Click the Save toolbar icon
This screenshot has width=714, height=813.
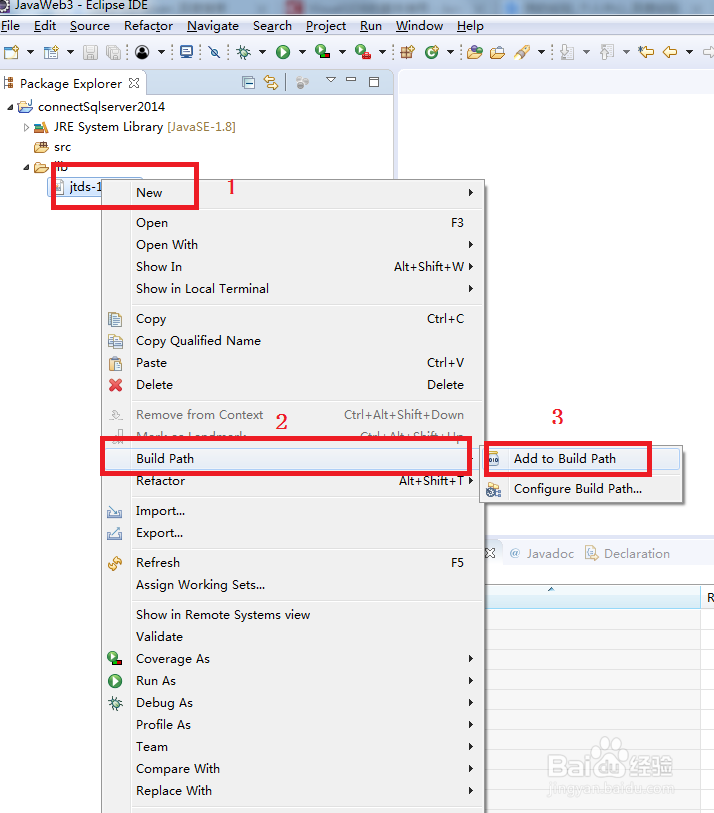pyautogui.click(x=90, y=52)
